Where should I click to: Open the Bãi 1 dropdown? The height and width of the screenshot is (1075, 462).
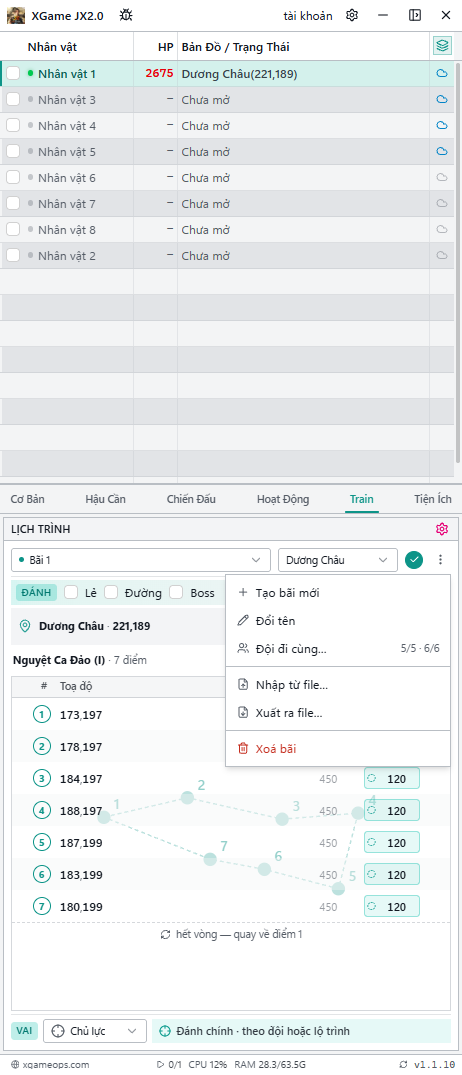[x=141, y=559]
